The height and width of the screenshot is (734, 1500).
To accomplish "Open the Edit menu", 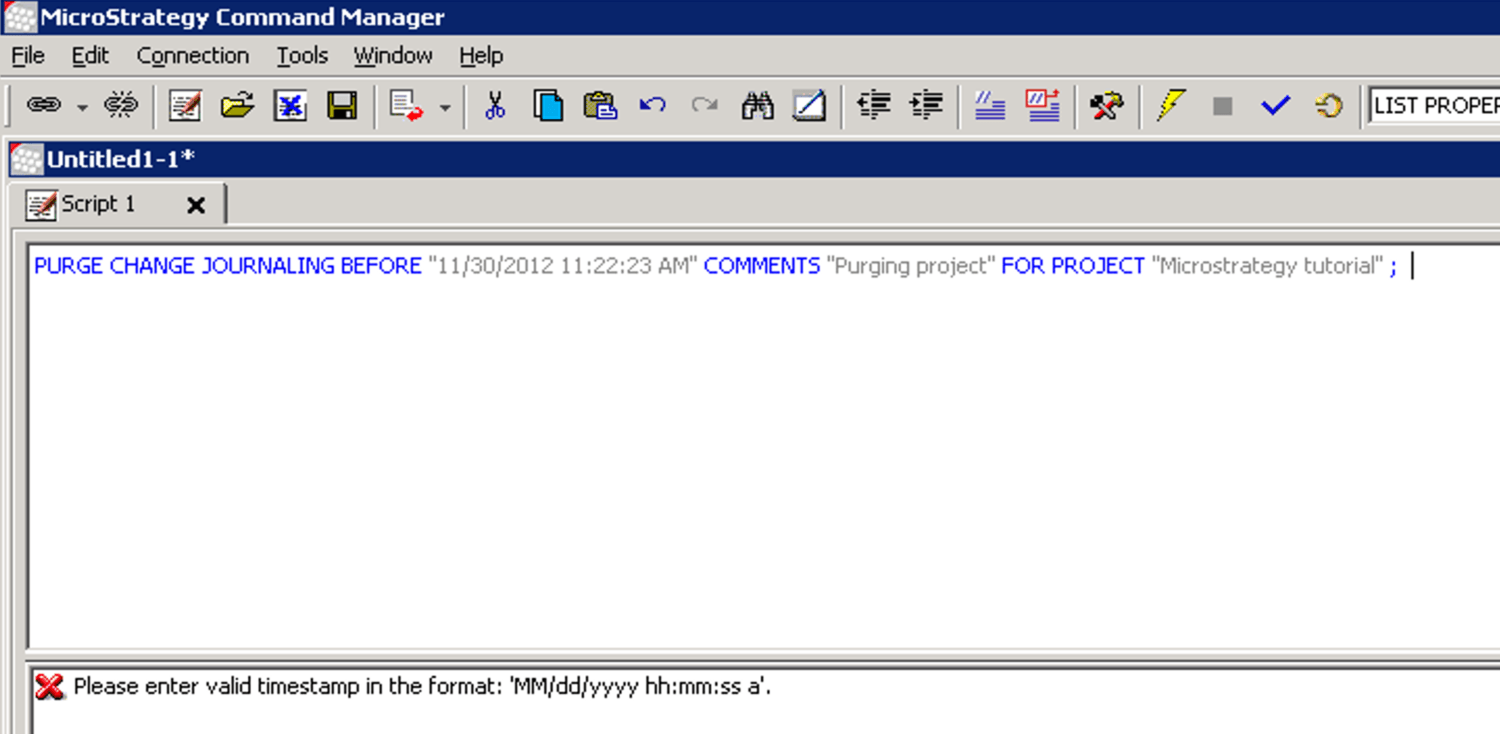I will pos(90,56).
